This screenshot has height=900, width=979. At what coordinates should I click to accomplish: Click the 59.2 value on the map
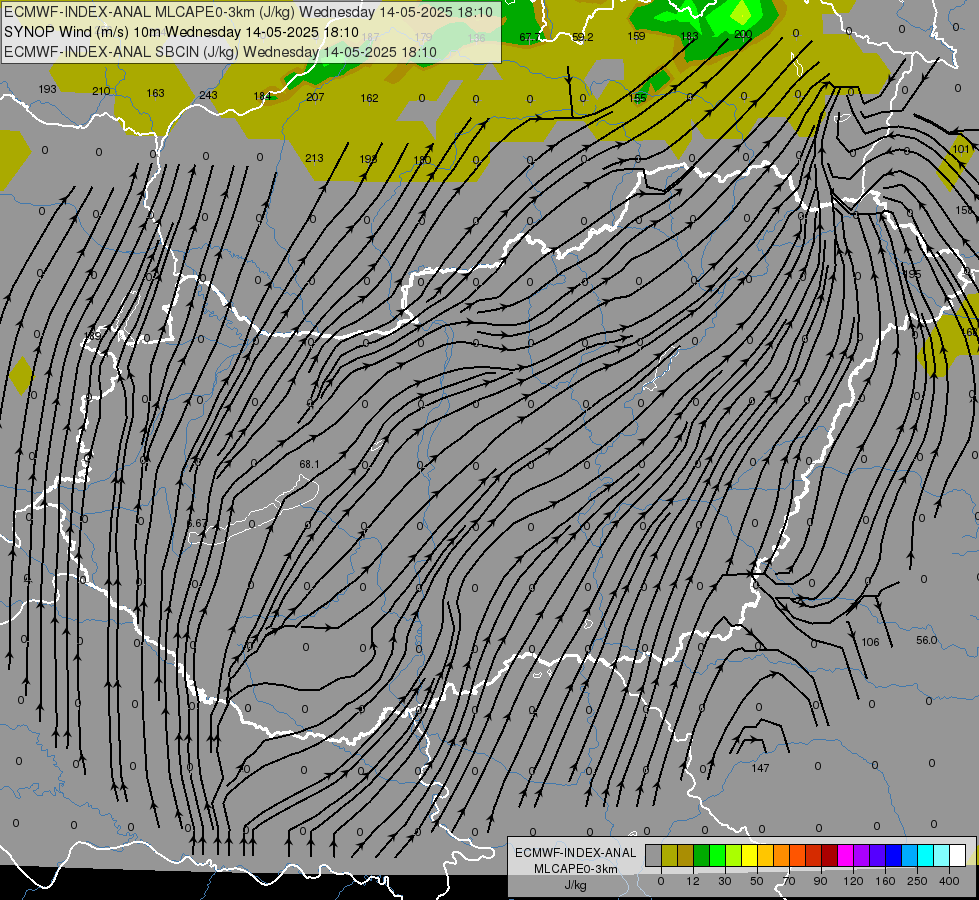(x=583, y=37)
